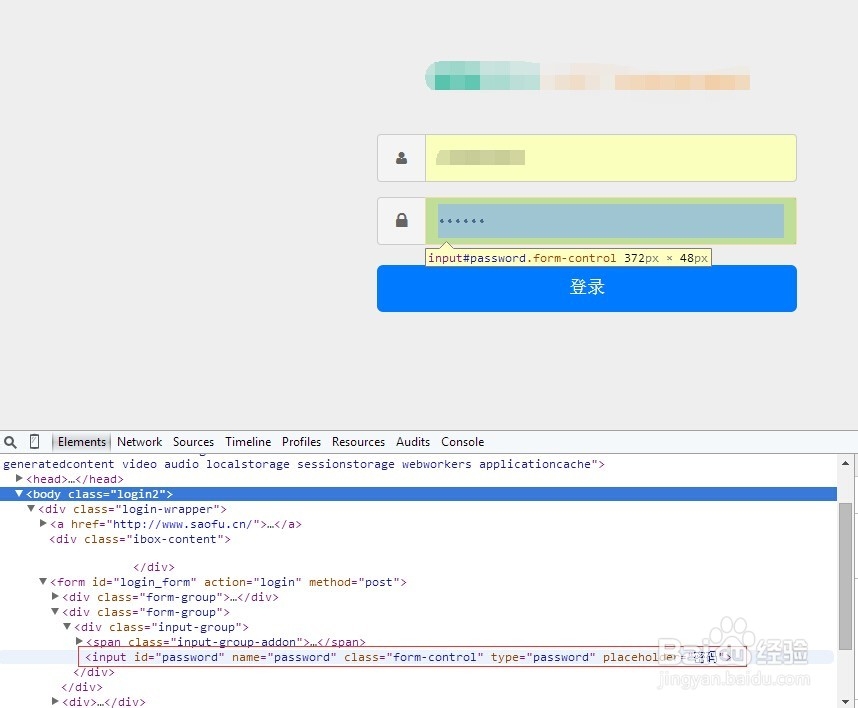Switch to the Resources tab
Image resolution: width=858 pixels, height=708 pixels.
coord(358,442)
